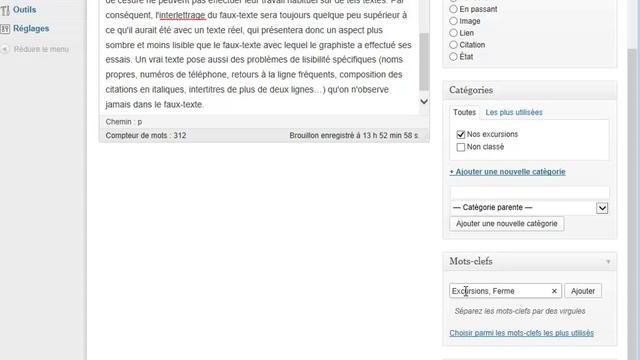Collapse the Mots-clefs panel arrow
Image resolution: width=640 pixels, height=360 pixels.
[608, 262]
